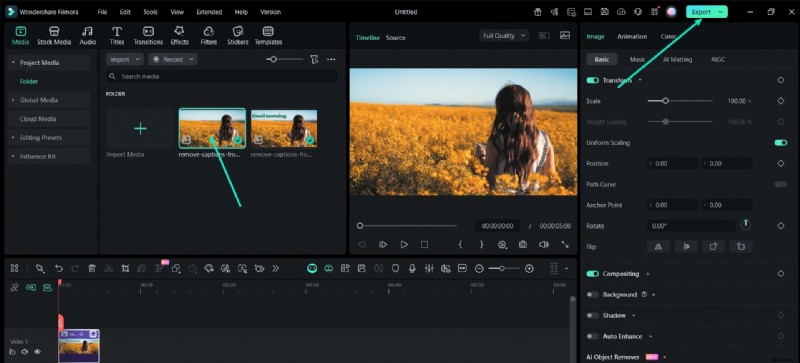This screenshot has width=800, height=363.
Task: Open the Transitions tab
Action: 148,36
